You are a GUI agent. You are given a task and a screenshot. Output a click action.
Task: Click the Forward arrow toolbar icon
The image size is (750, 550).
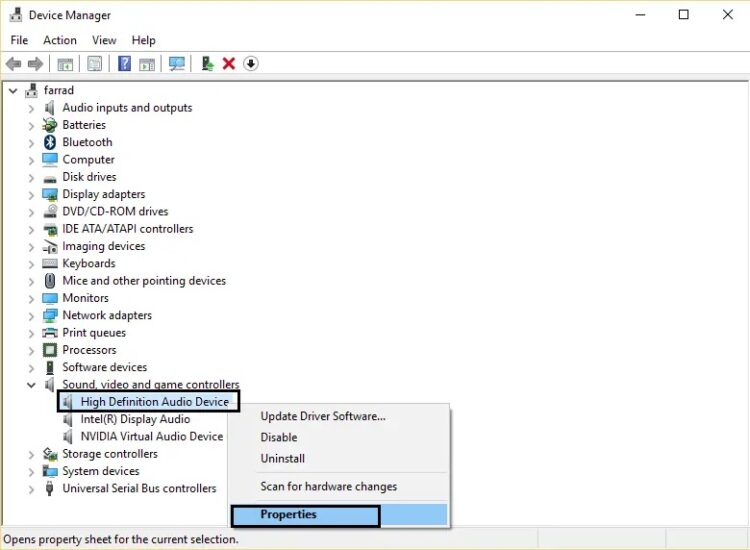point(35,64)
